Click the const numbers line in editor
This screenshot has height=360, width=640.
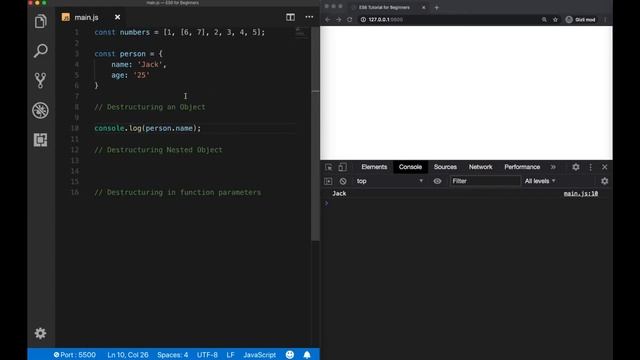[180, 32]
